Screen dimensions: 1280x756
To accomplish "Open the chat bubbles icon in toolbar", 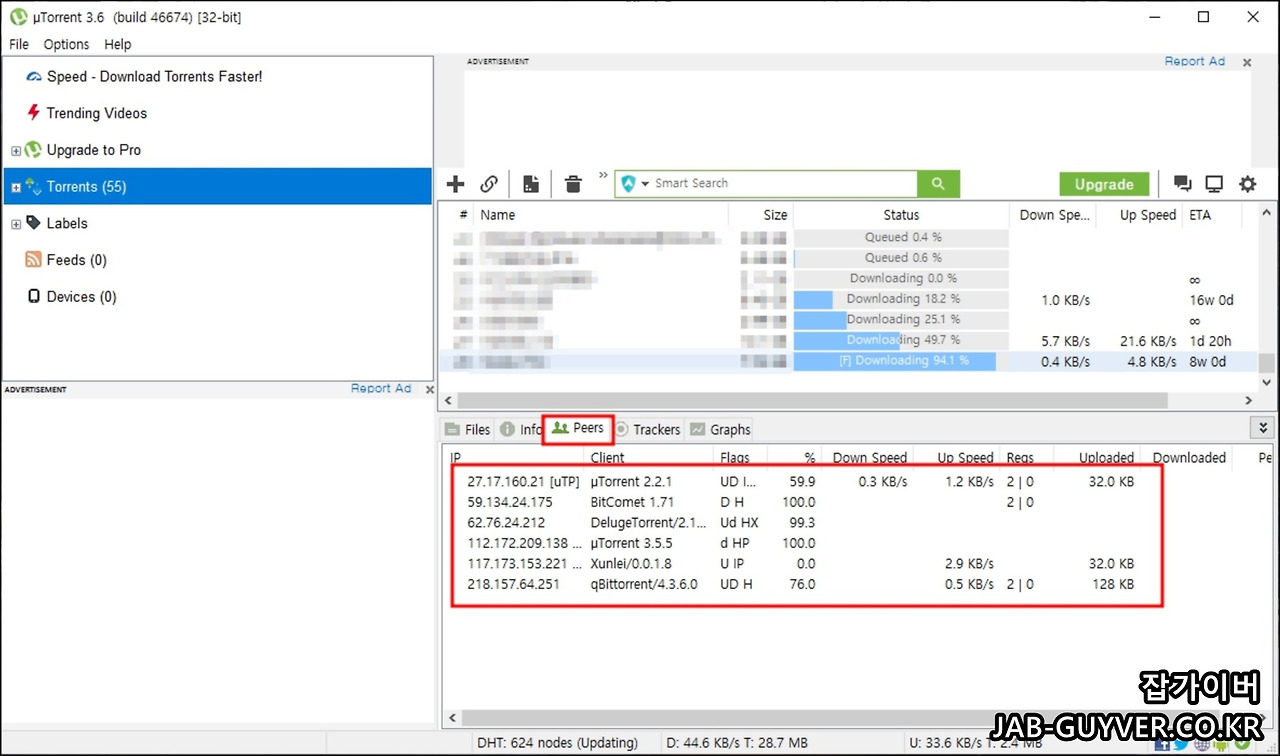I will coord(1182,184).
